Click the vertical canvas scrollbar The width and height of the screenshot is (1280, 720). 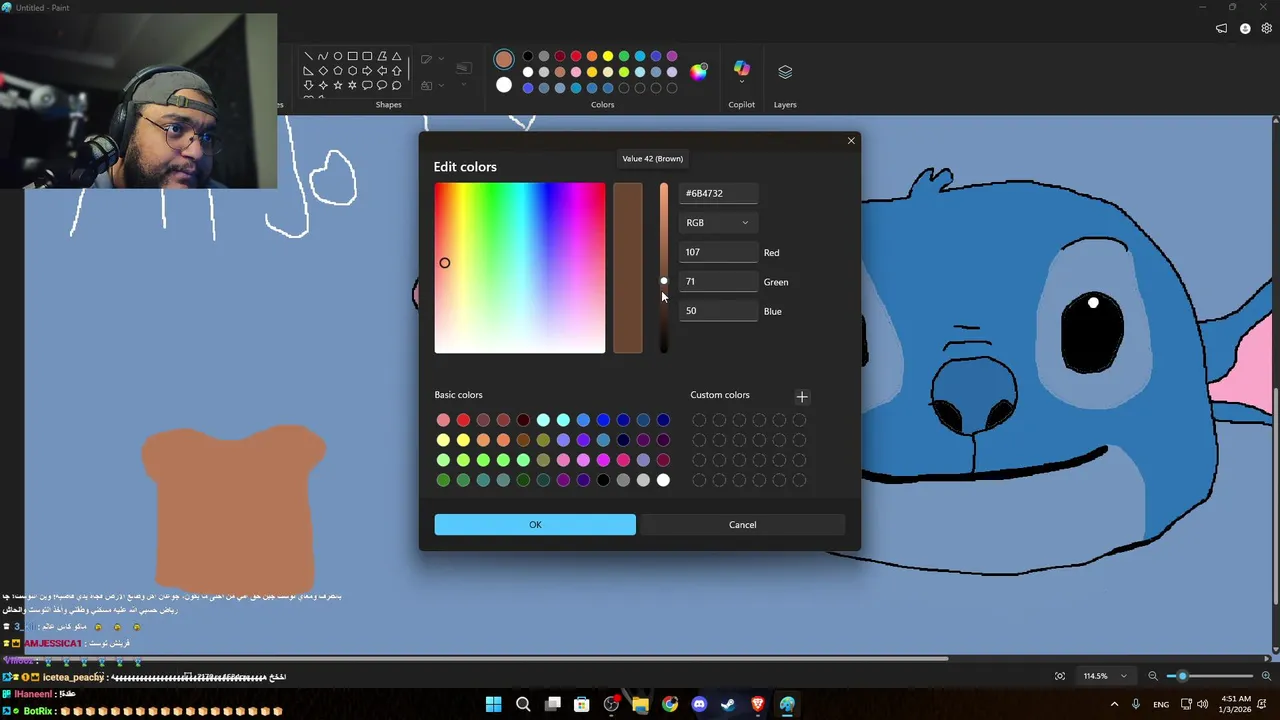click(1274, 495)
